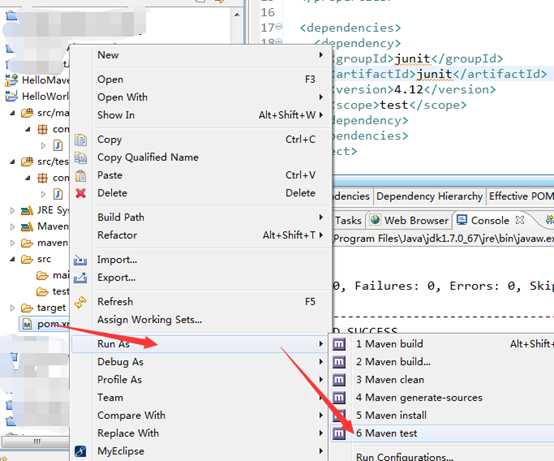Select Refresh in the context menu
Viewport: 554px width, 461px height.
201,302
